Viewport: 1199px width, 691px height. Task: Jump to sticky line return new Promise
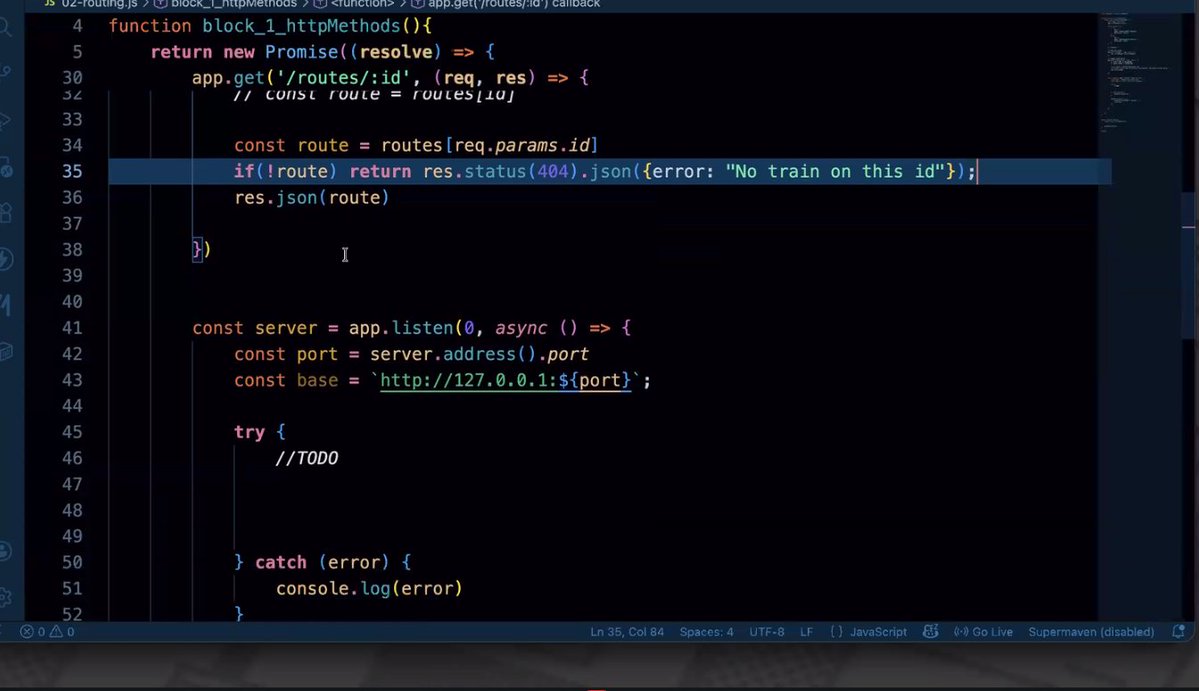click(x=323, y=52)
